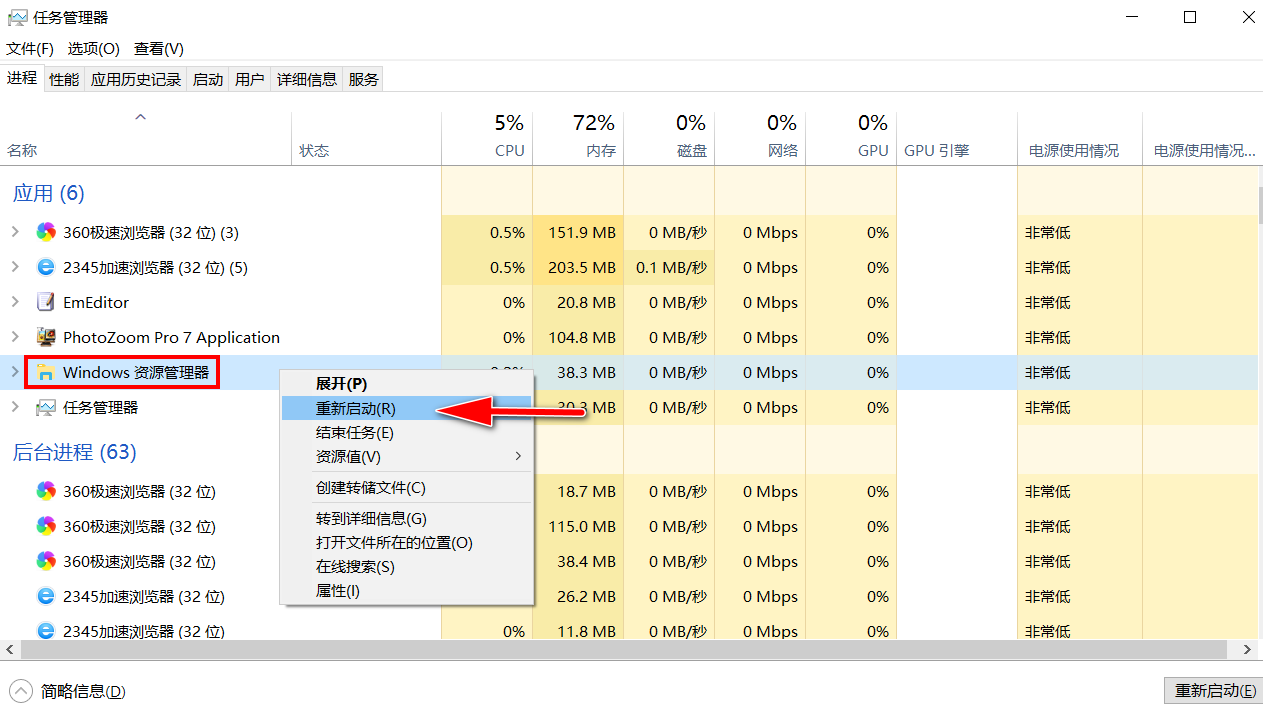This screenshot has height=716, width=1263.
Task: Click the 重新启动(E) button at bottom right
Action: click(1214, 691)
